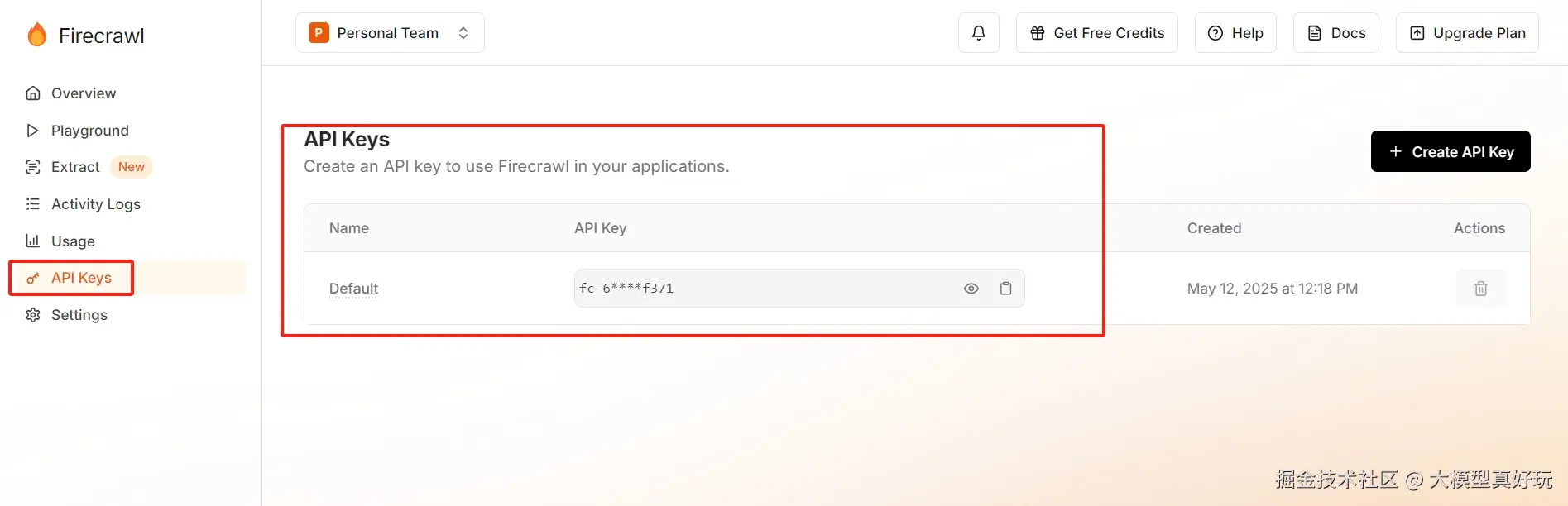Viewport: 1568px width, 506px height.
Task: Click the Default key name
Action: click(x=353, y=289)
